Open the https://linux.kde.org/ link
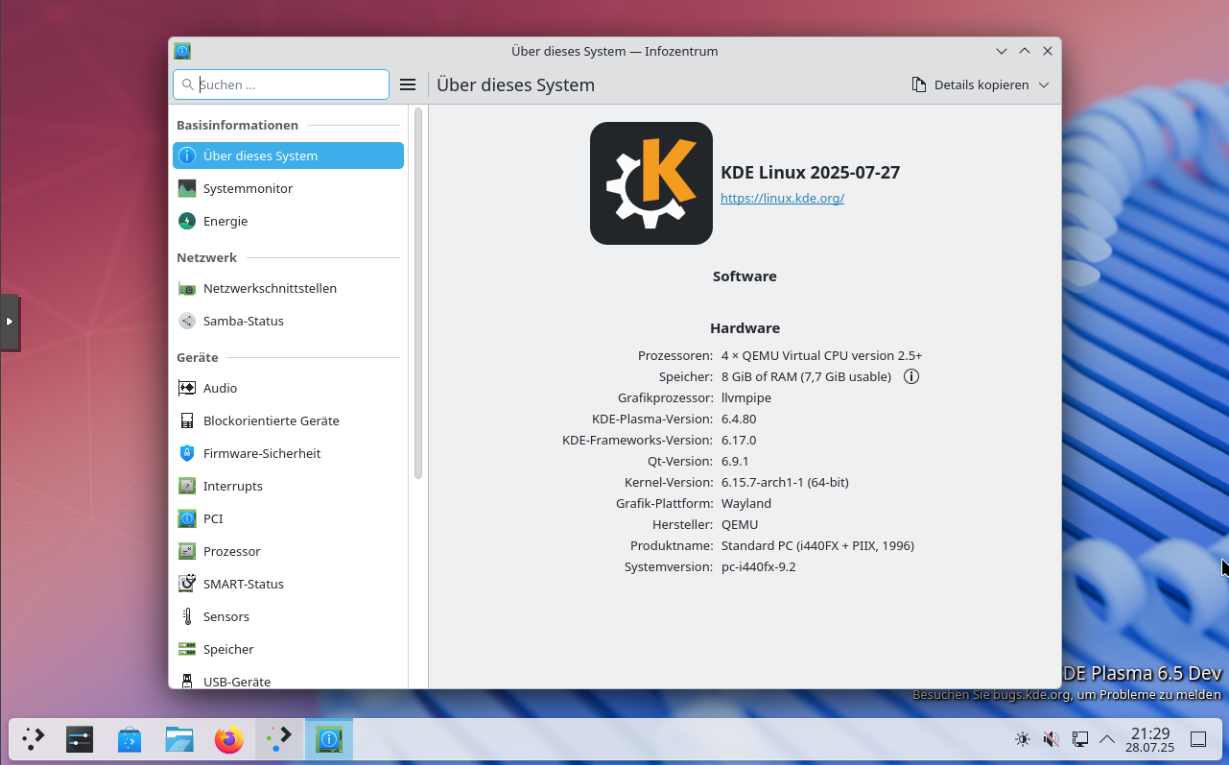 (x=782, y=198)
